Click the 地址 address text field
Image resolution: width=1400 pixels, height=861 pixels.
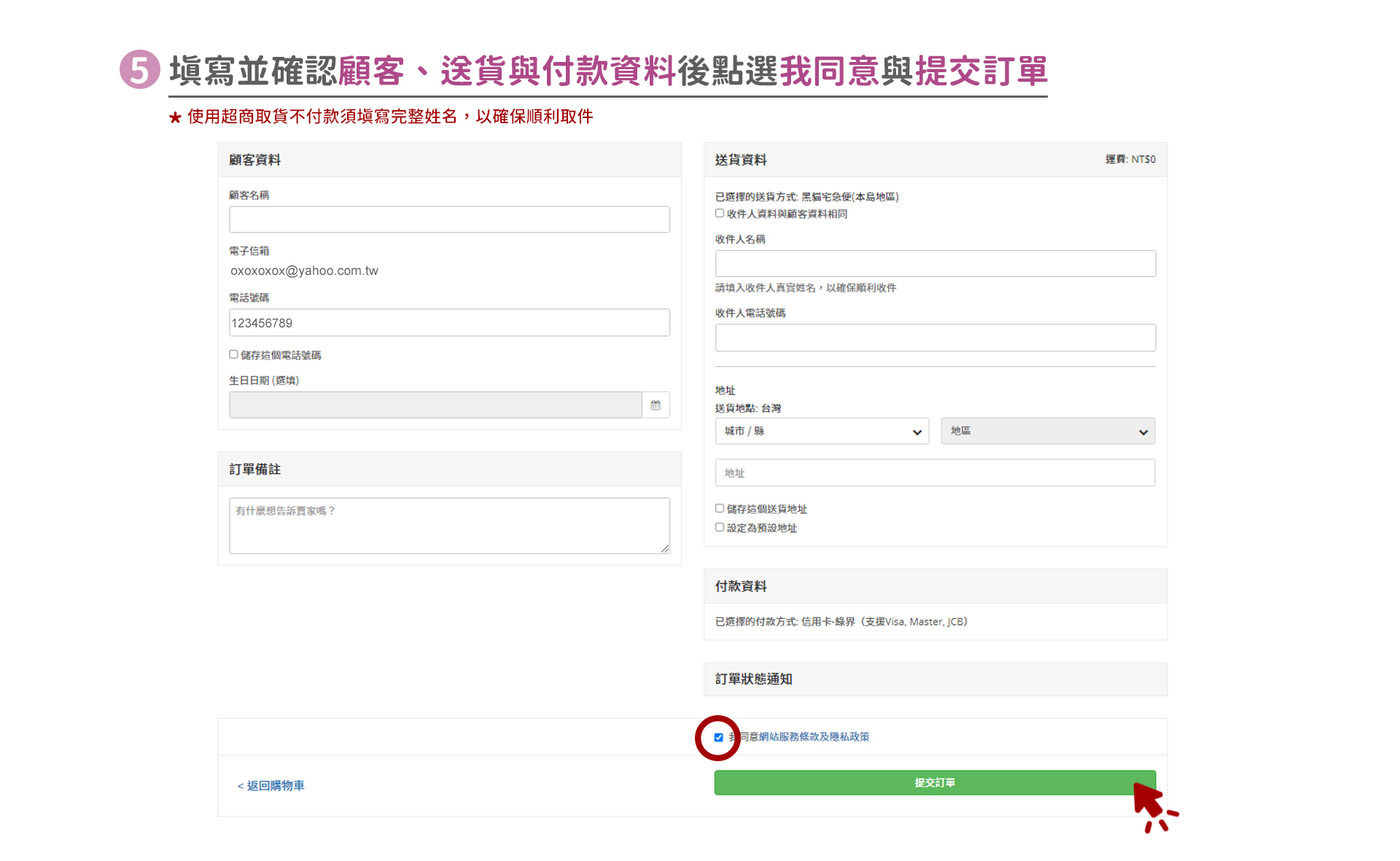coord(935,473)
